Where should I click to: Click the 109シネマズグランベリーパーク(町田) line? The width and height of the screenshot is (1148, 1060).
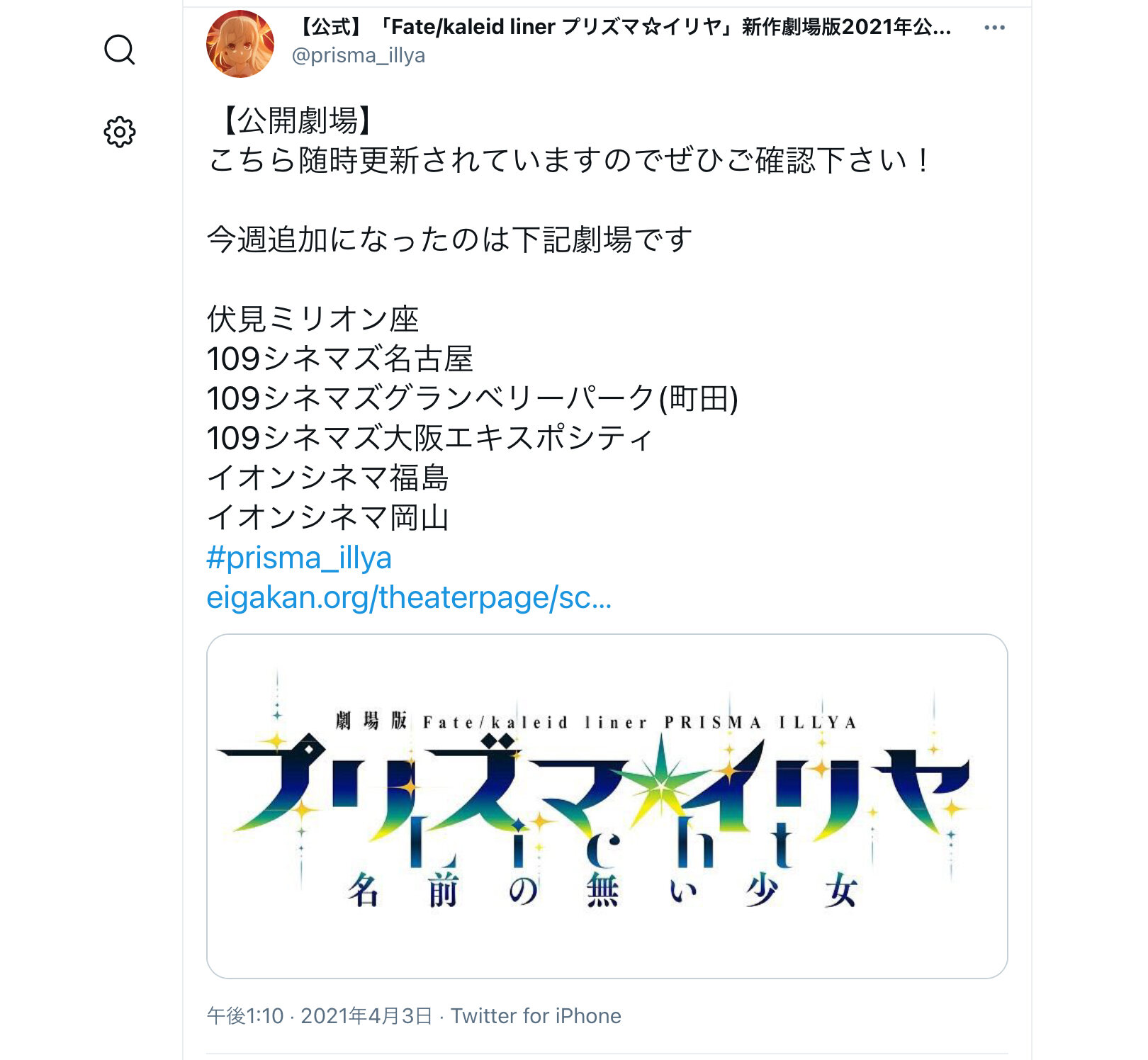tap(473, 398)
